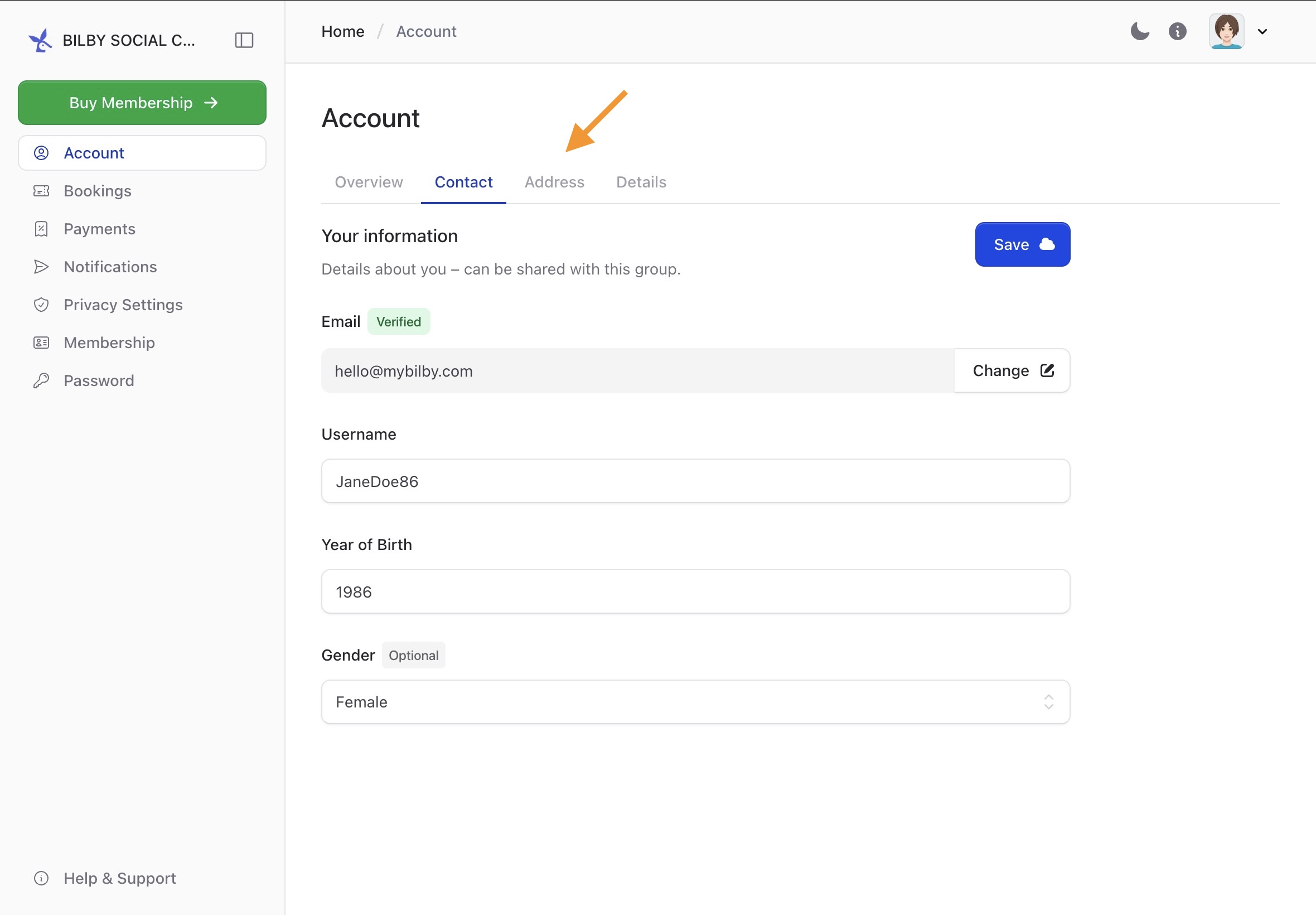Go to Payments in sidebar
1316x915 pixels.
click(x=142, y=229)
